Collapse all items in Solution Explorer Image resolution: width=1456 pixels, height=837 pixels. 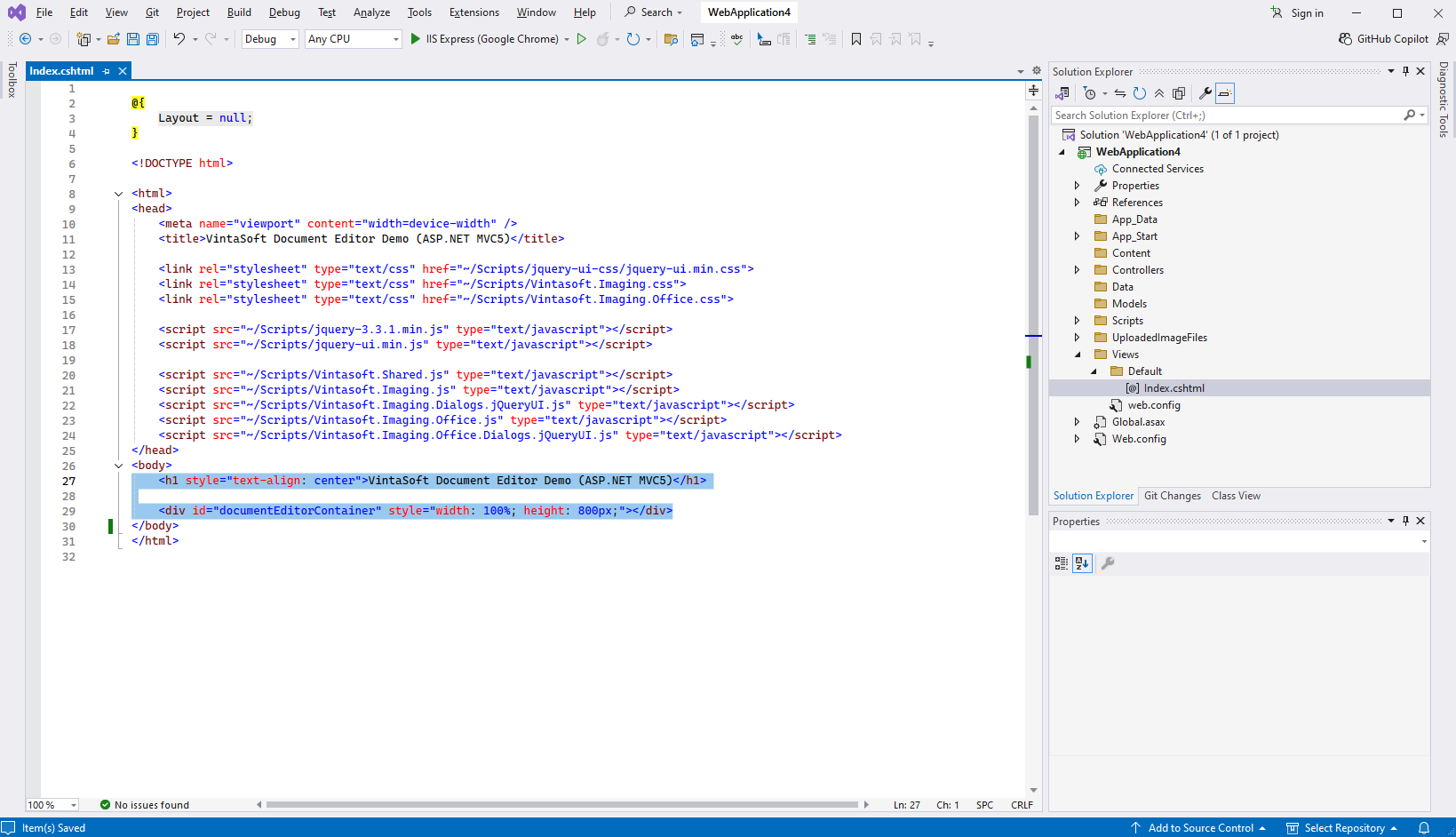click(x=1159, y=93)
